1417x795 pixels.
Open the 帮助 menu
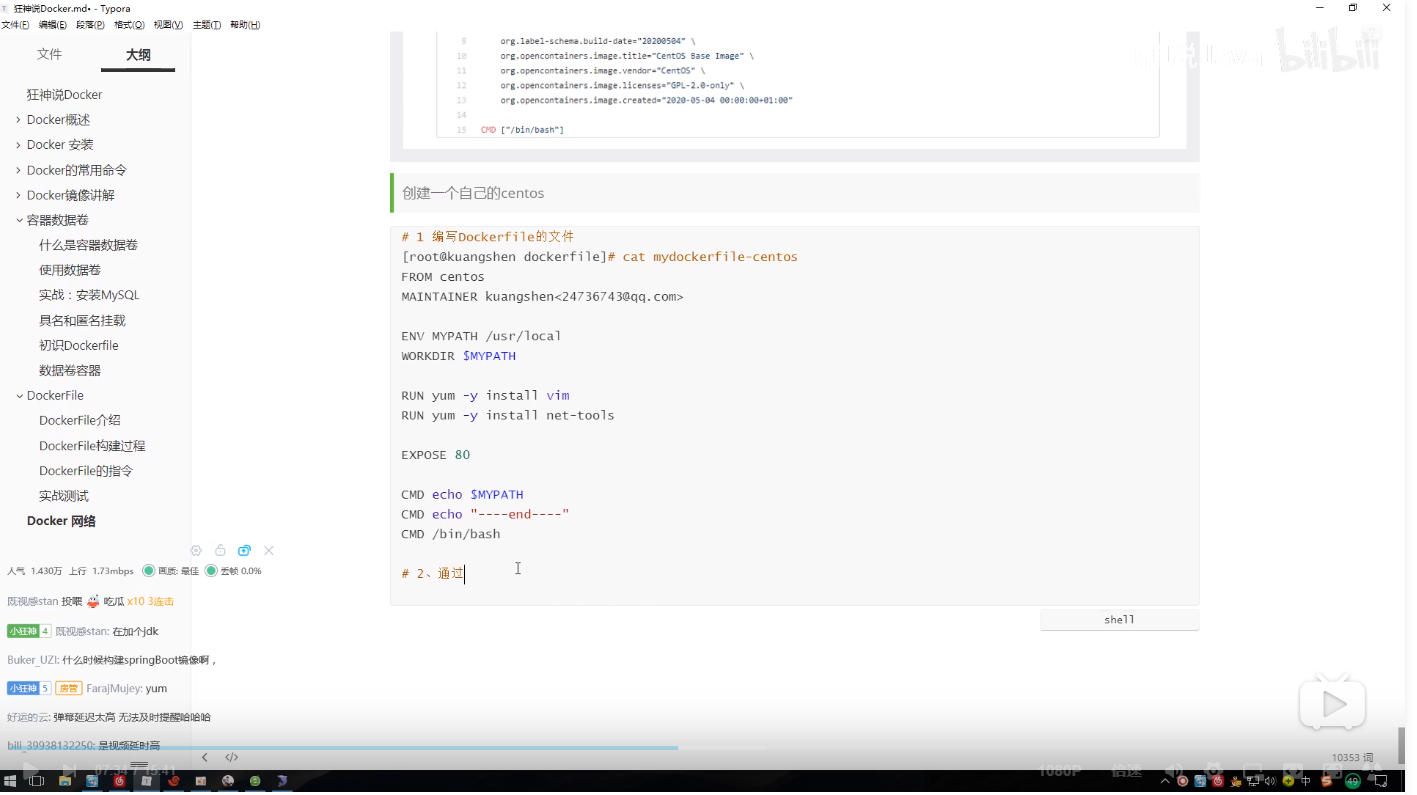click(245, 25)
